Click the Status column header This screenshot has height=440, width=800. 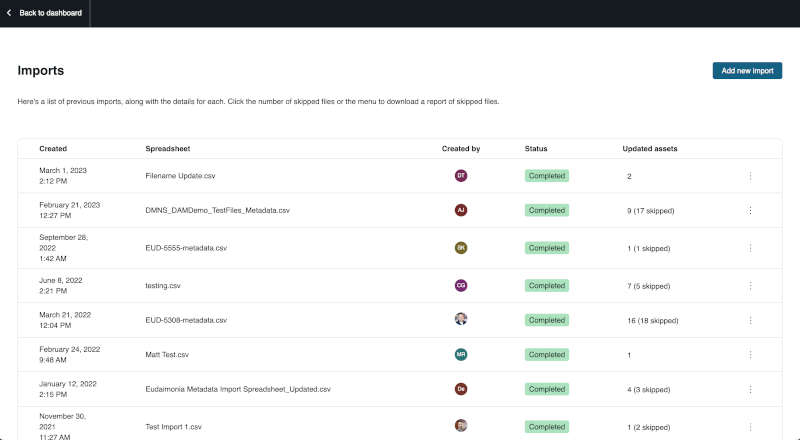[x=536, y=149]
